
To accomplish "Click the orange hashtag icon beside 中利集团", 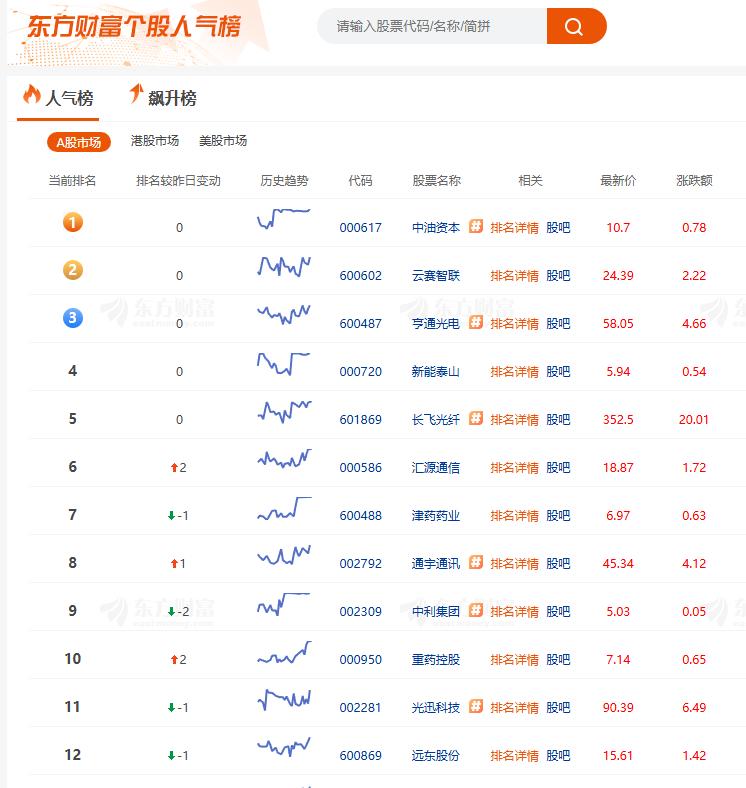I will click(476, 611).
